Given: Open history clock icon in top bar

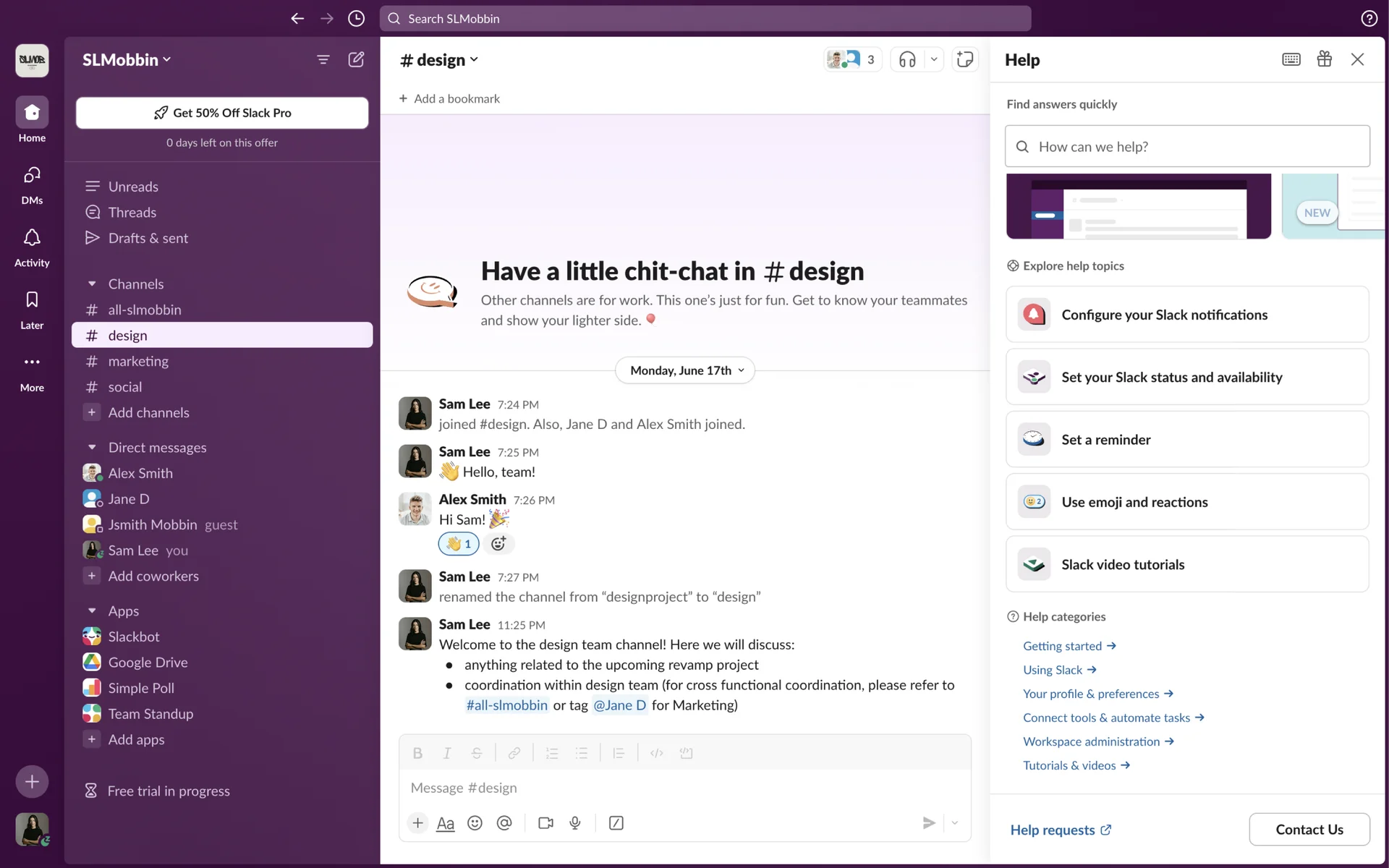Looking at the screenshot, I should (356, 19).
